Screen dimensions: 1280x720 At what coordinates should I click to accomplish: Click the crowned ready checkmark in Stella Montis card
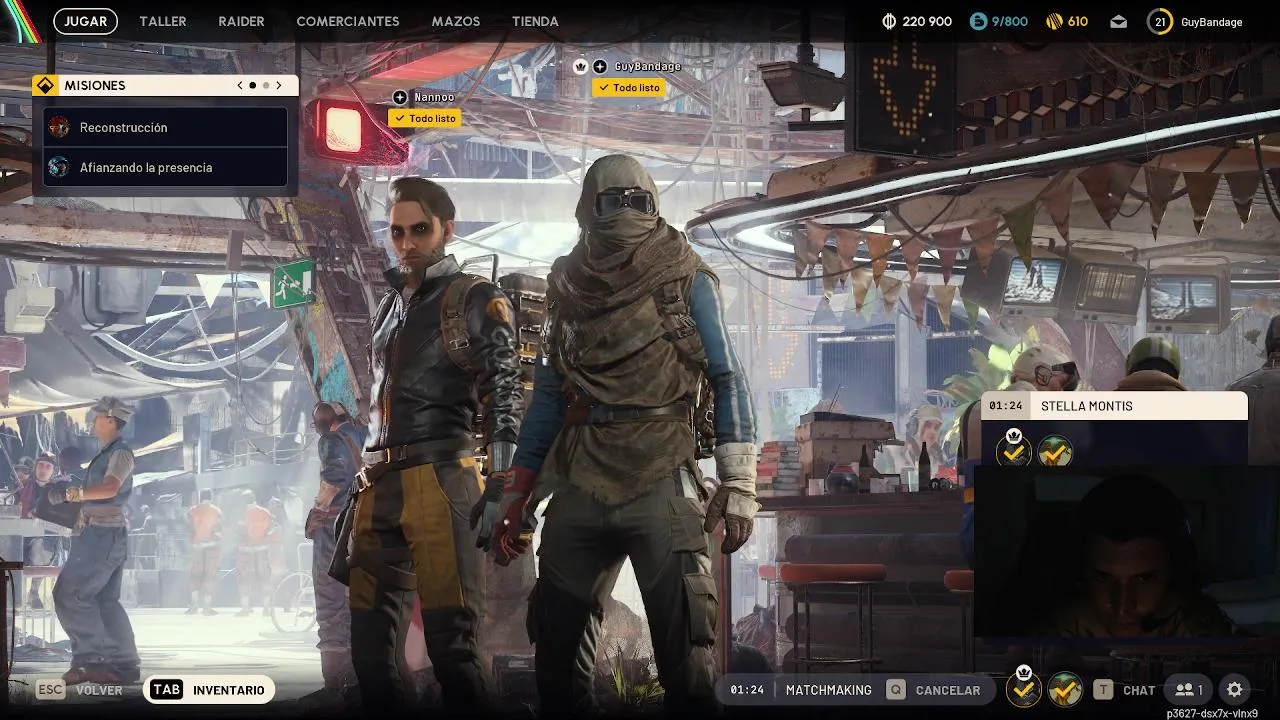coord(1014,451)
